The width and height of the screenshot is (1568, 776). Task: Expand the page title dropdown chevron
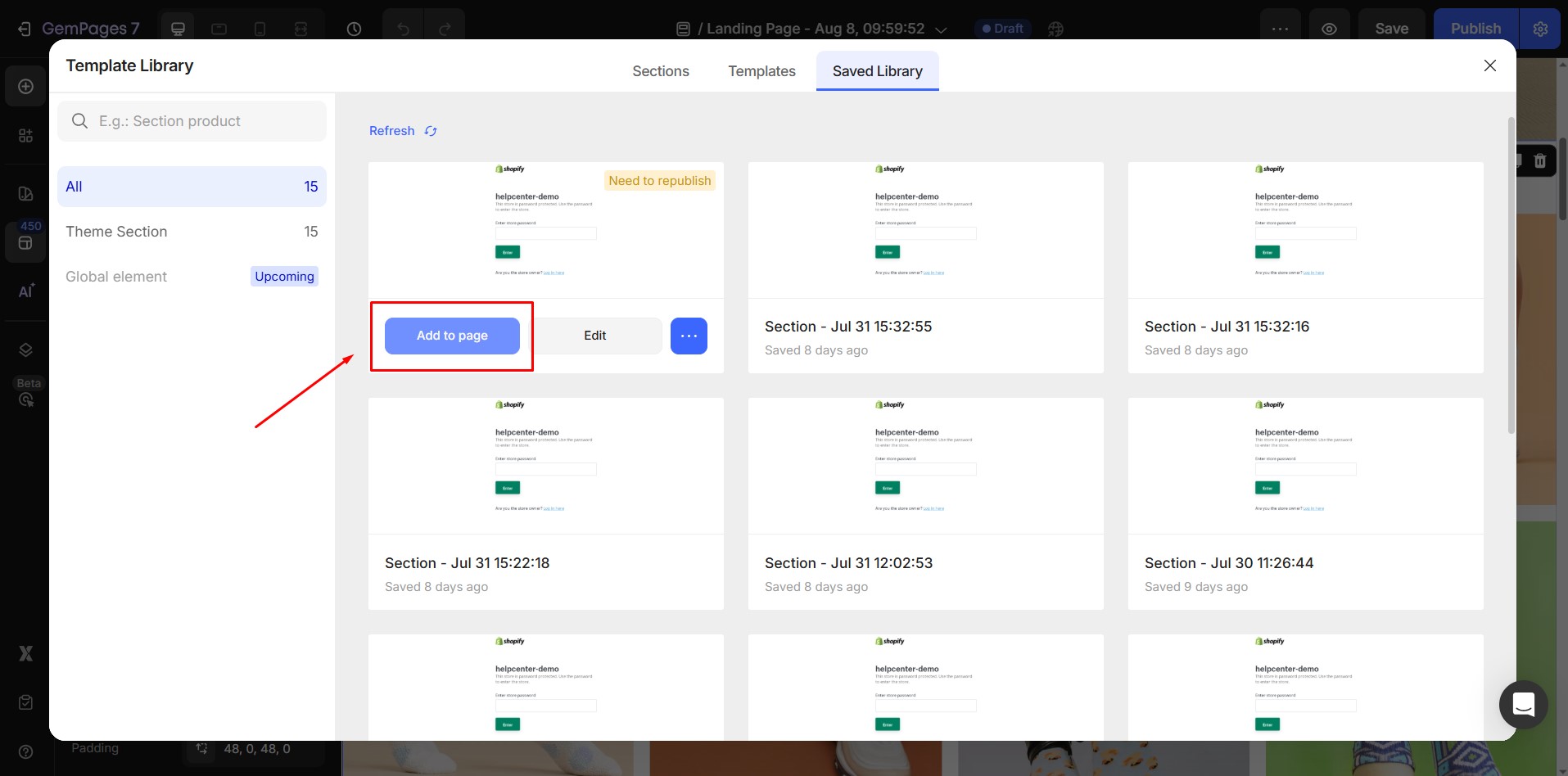click(x=941, y=29)
